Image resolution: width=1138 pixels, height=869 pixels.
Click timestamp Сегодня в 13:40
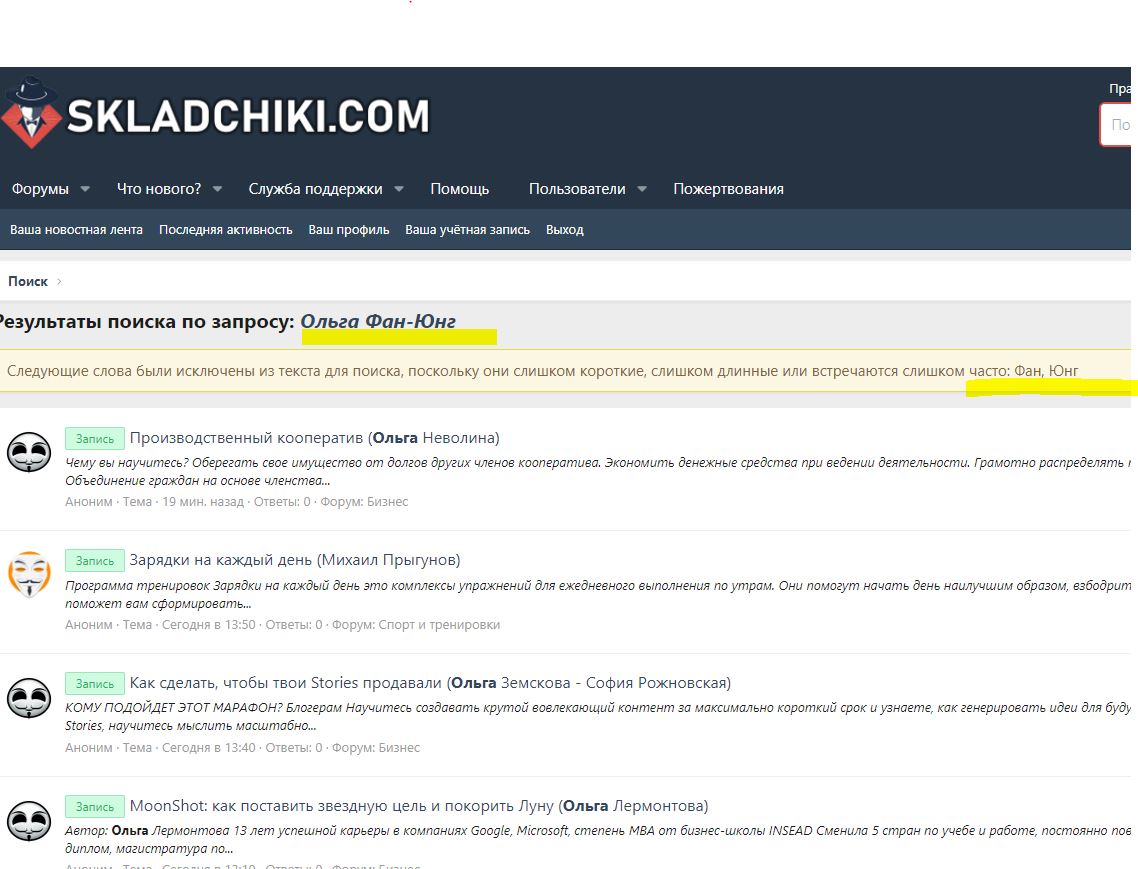pos(208,748)
